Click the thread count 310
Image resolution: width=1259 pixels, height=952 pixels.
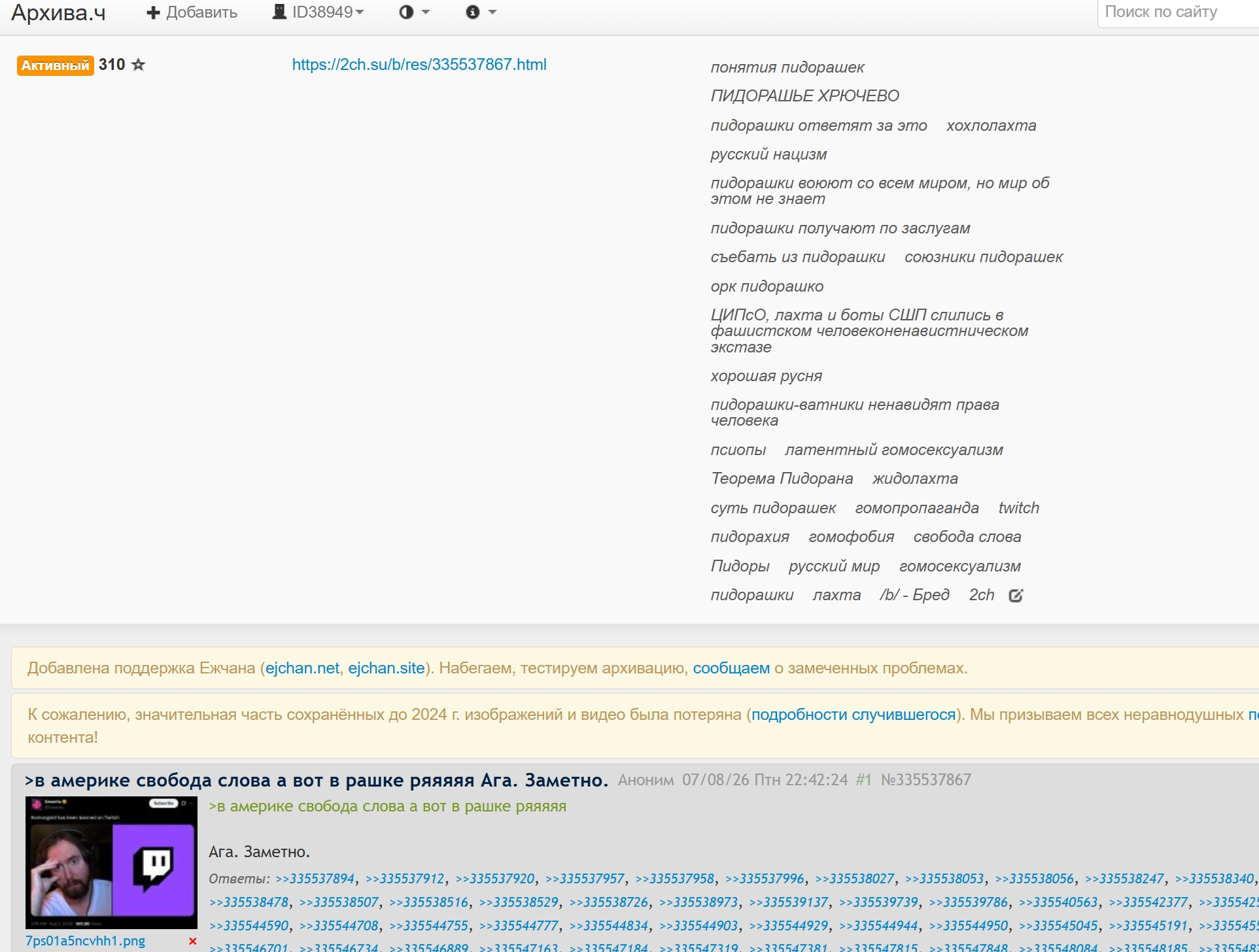pos(112,65)
